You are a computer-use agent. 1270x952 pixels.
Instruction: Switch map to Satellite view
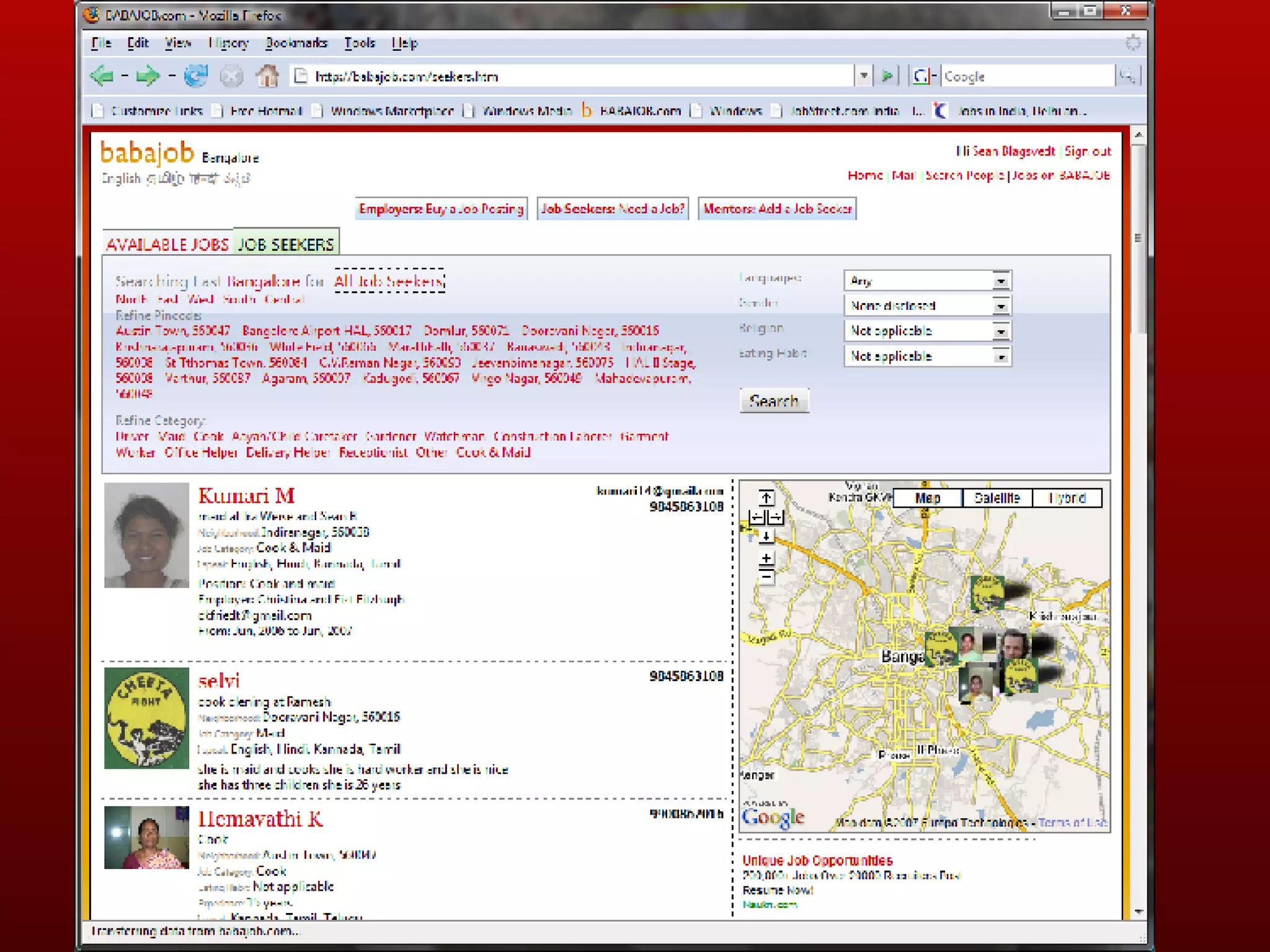point(997,498)
